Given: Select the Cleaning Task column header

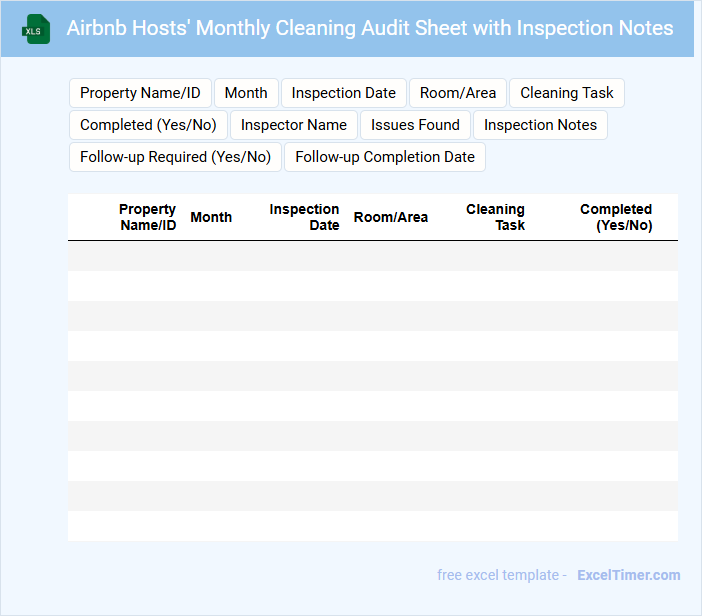Looking at the screenshot, I should point(496,217).
